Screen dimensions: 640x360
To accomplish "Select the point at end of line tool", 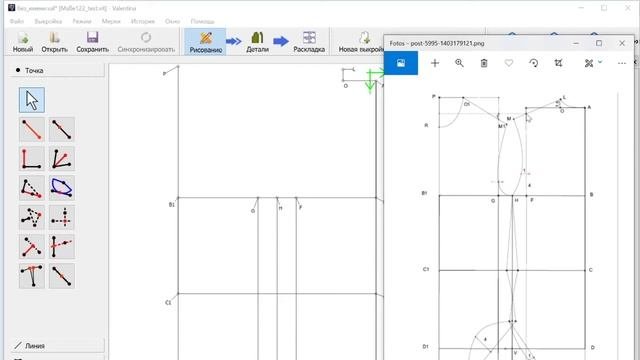I will [32, 129].
